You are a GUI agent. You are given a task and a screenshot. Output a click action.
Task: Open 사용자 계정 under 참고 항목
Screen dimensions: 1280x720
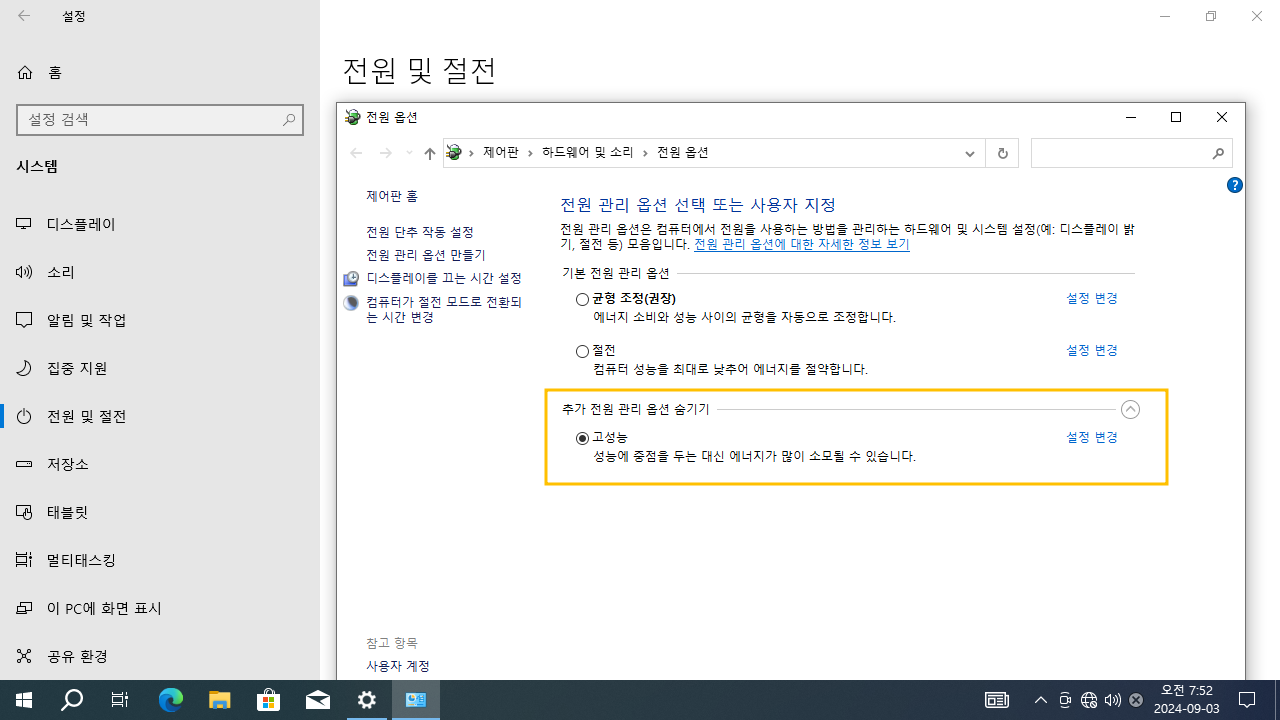click(398, 666)
